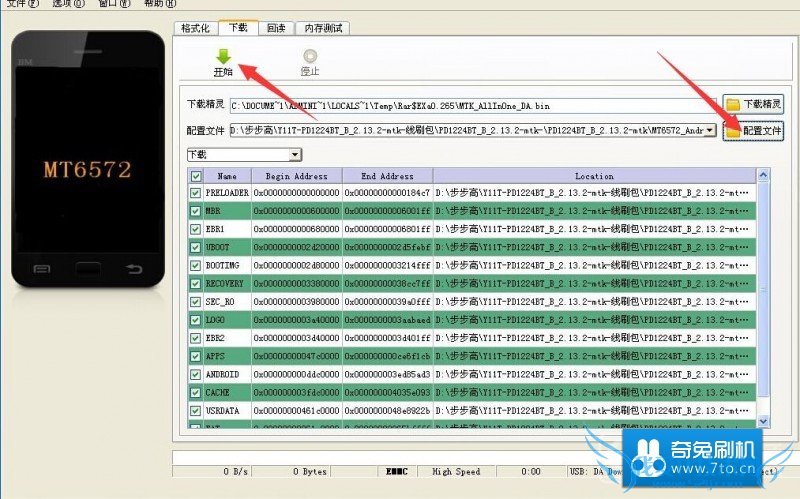Switch to 内存测试 tab
Image resolution: width=800 pixels, height=499 pixels.
pyautogui.click(x=323, y=28)
